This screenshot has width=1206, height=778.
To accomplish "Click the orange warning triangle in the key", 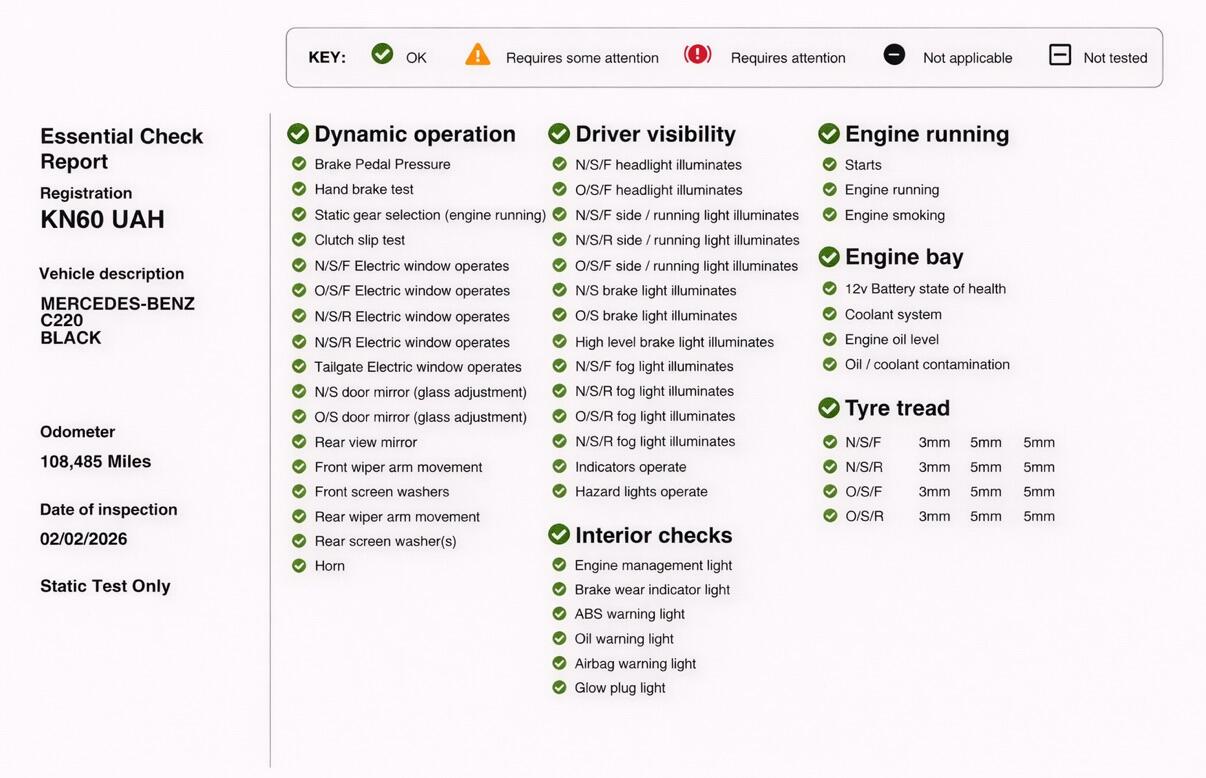I will [x=478, y=55].
